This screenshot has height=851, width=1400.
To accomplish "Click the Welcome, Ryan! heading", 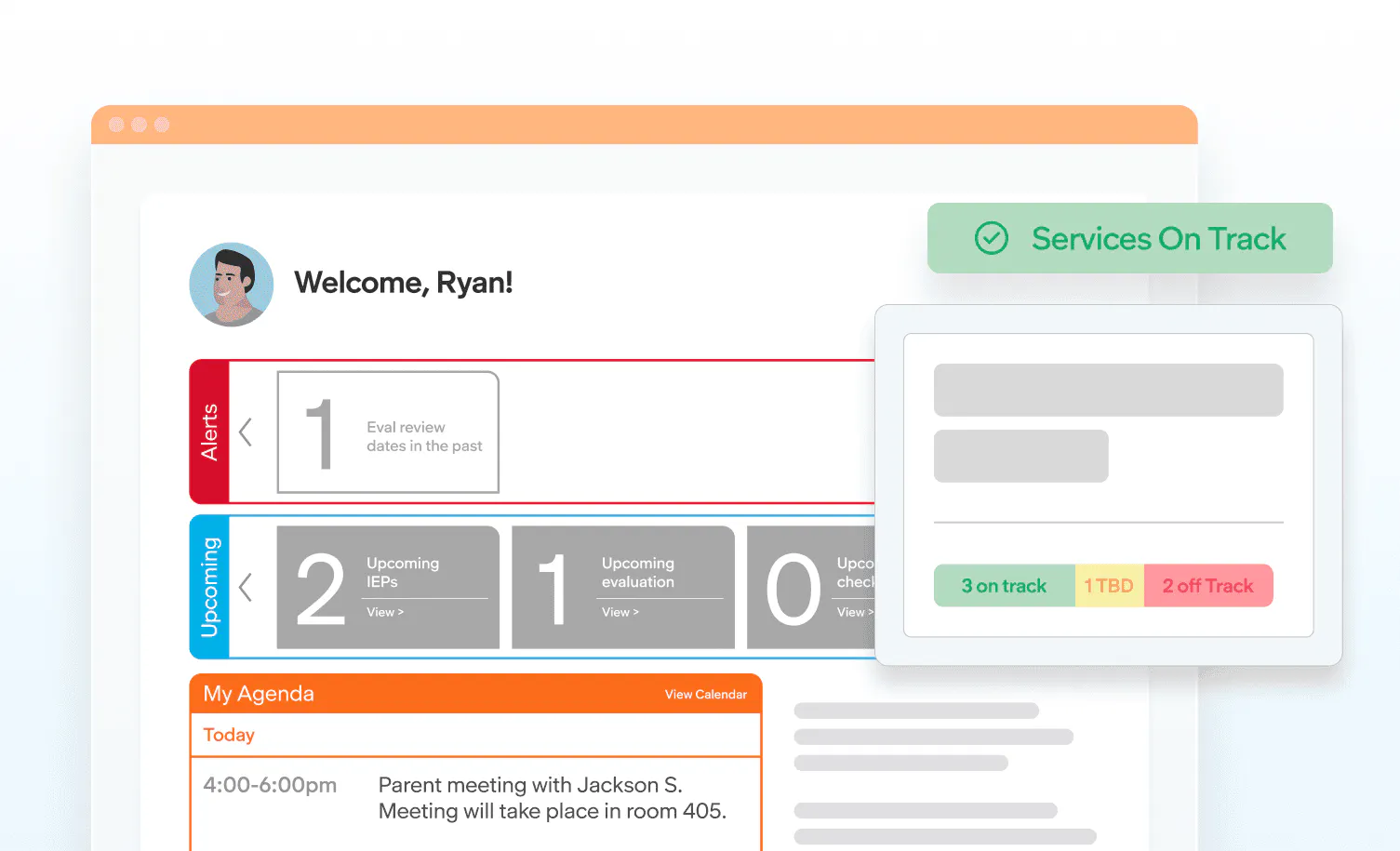I will pyautogui.click(x=404, y=283).
